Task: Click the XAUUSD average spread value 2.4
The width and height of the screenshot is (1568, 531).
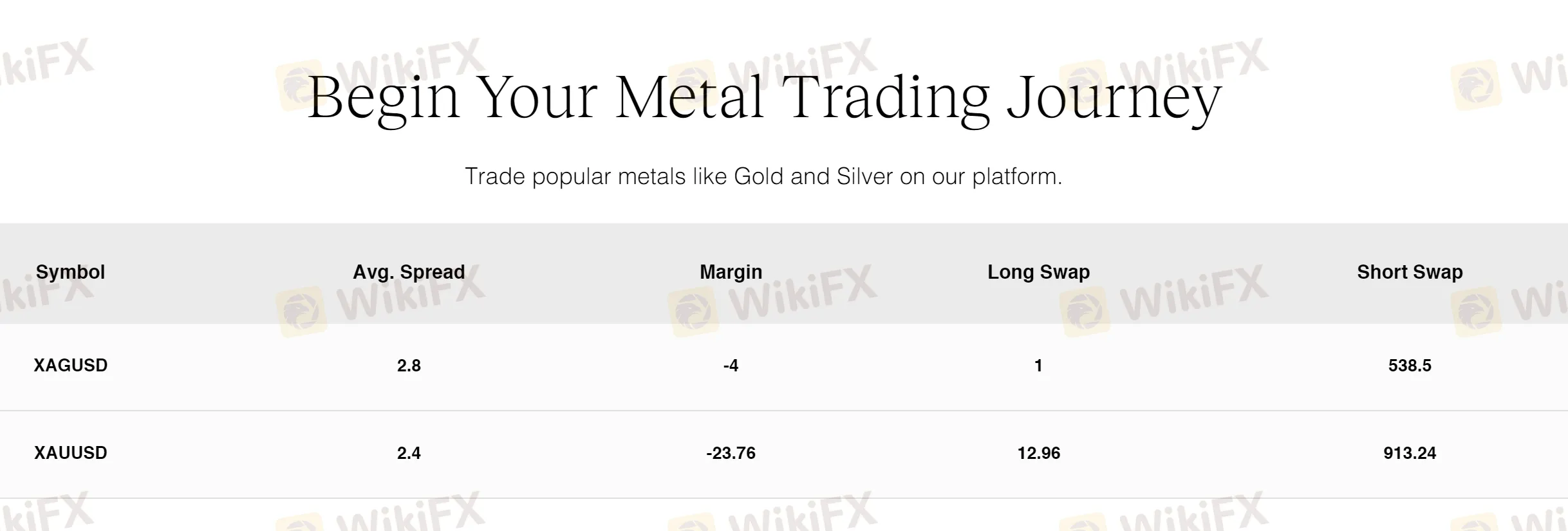Action: point(409,453)
